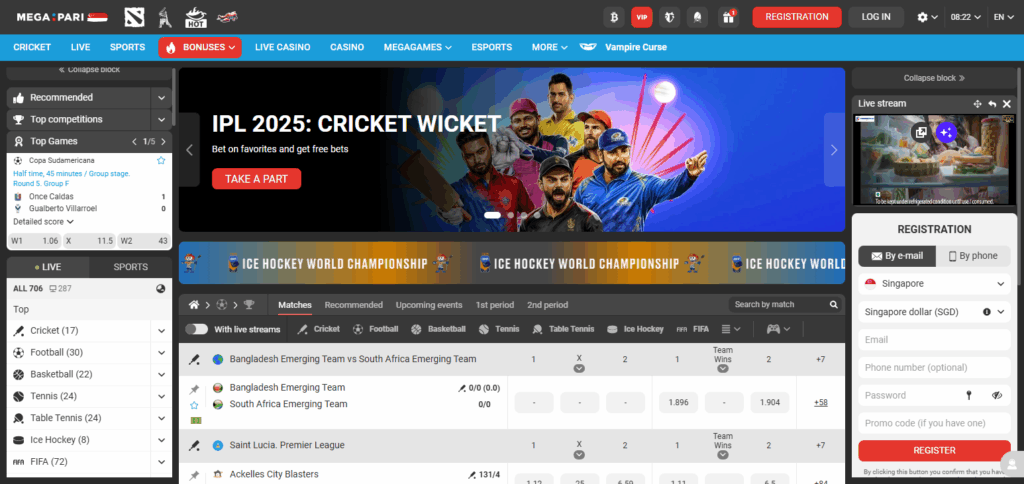Click the magnifier icon in match search
Screen dimensions: 1024x484
(833, 304)
